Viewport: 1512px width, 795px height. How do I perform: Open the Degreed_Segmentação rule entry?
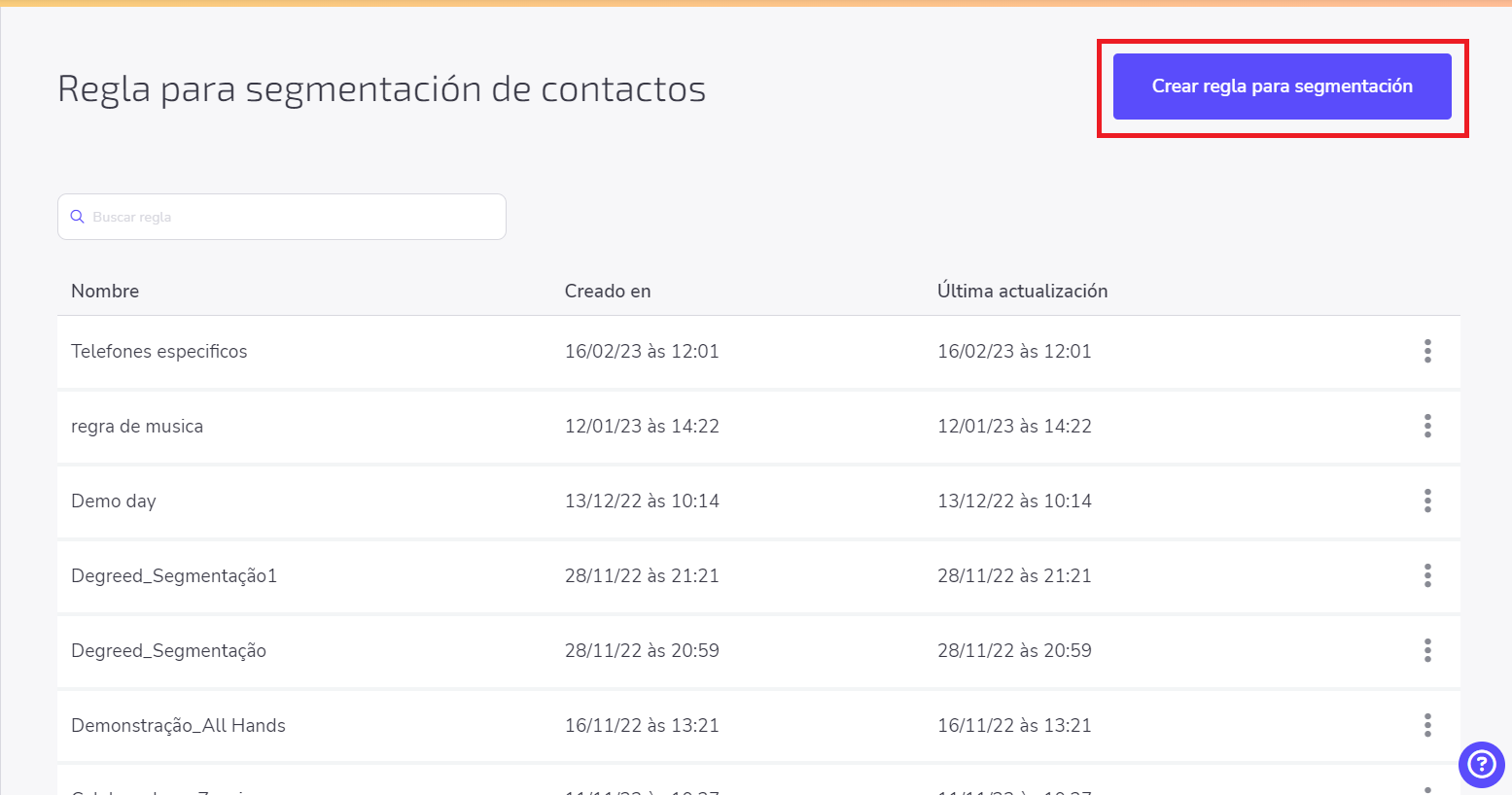168,650
